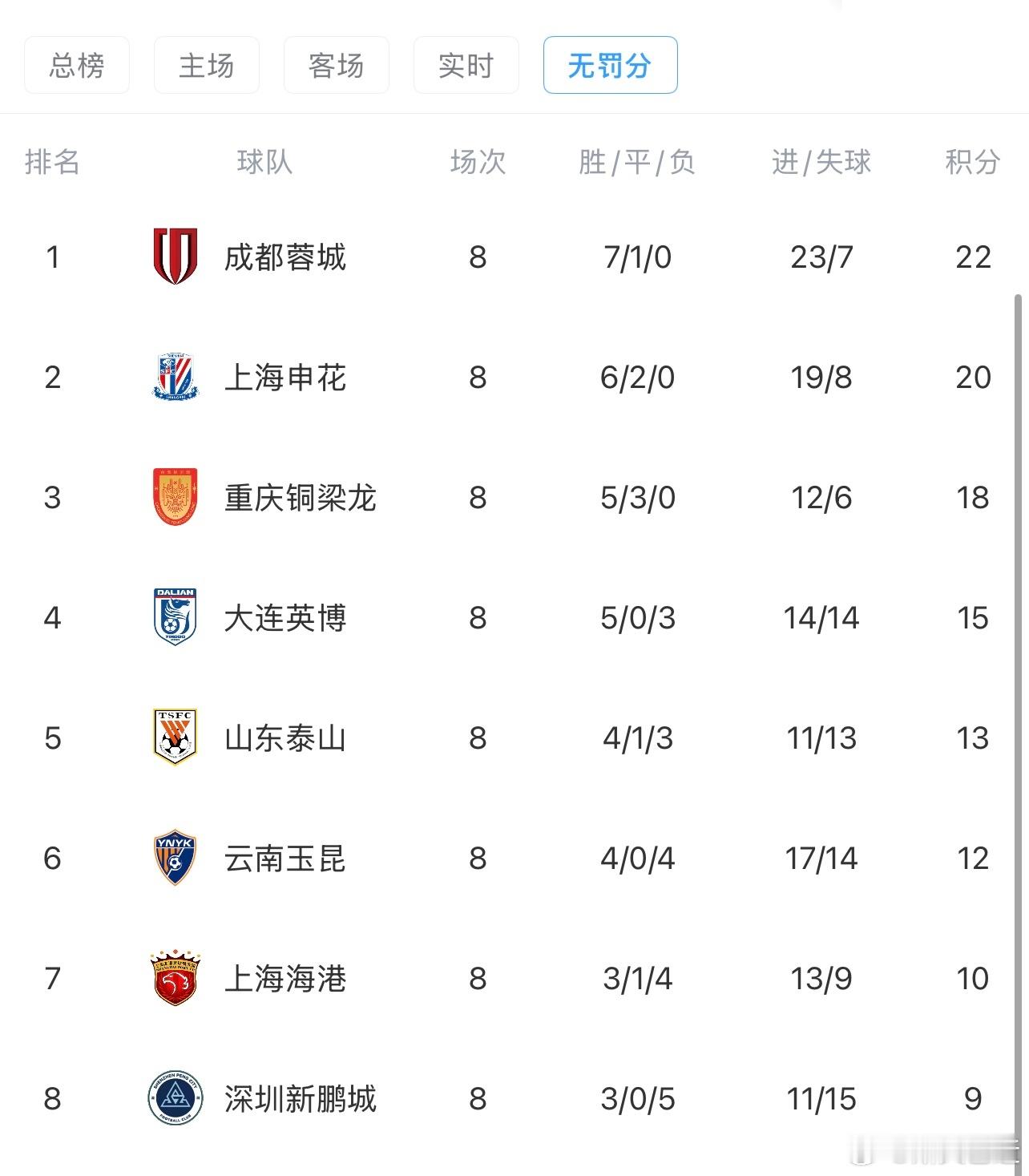Click the 上海海港 port-themed crest
Image resolution: width=1029 pixels, height=1176 pixels.
pyautogui.click(x=175, y=979)
